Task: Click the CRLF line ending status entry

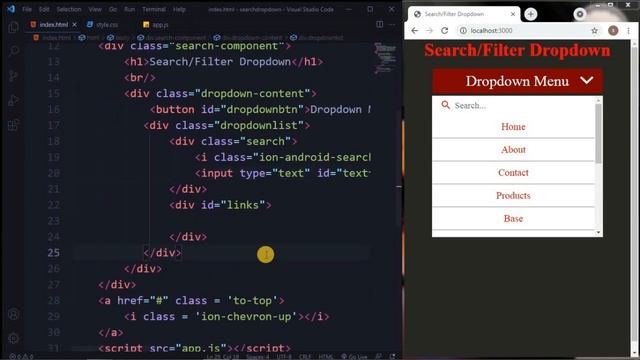Action: coord(305,356)
